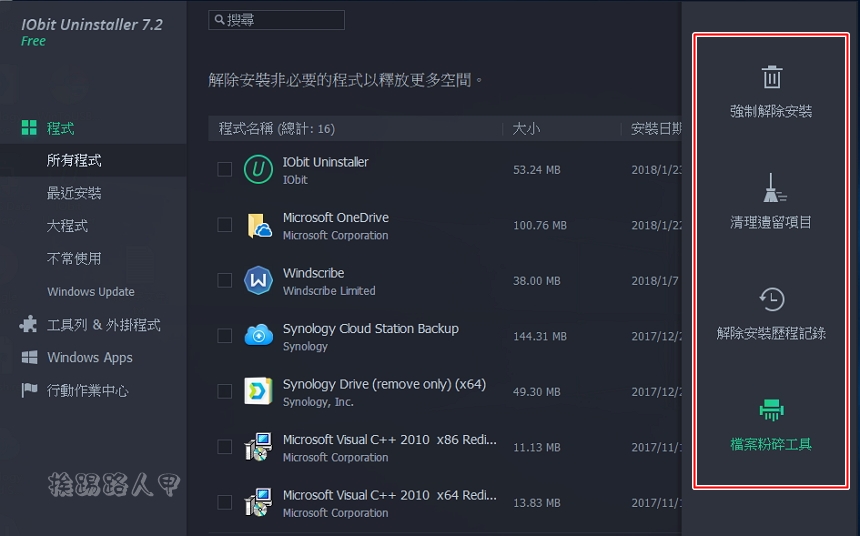Click the broom icon for 清理遺留項目
The image size is (860, 536).
coord(774,188)
